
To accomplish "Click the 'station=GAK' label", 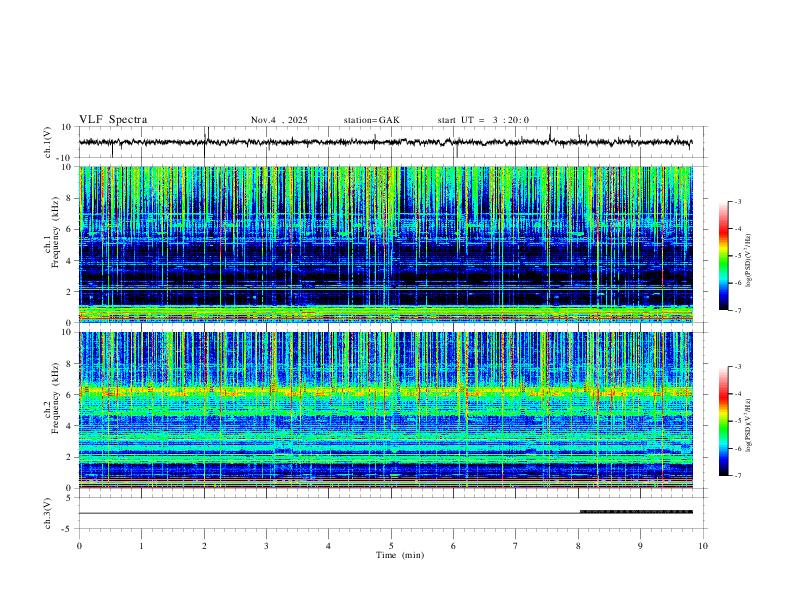I will (x=372, y=120).
